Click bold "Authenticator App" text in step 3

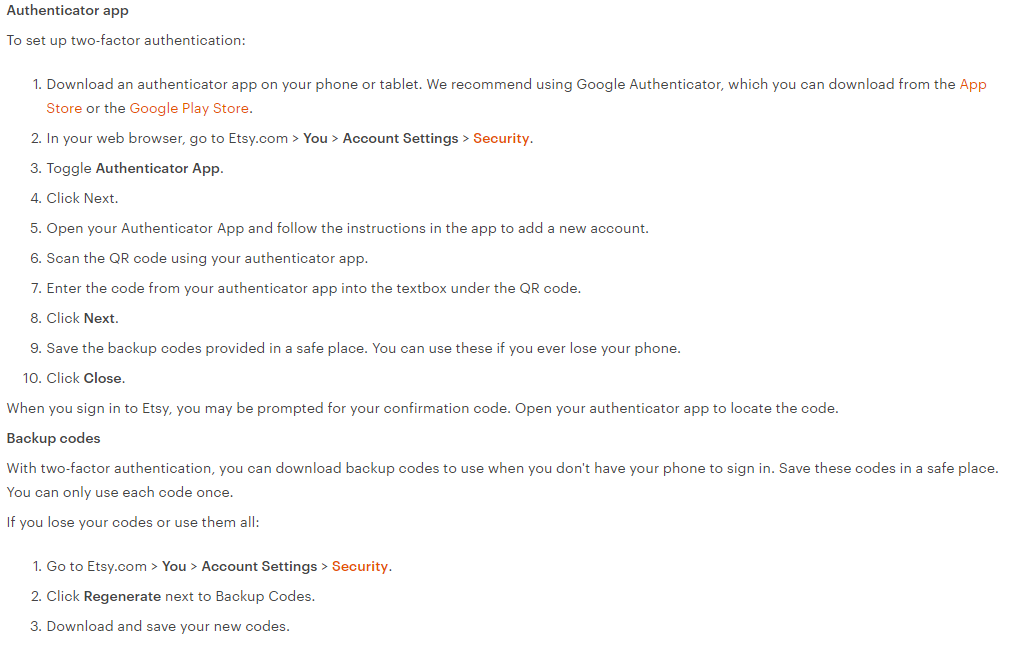157,168
